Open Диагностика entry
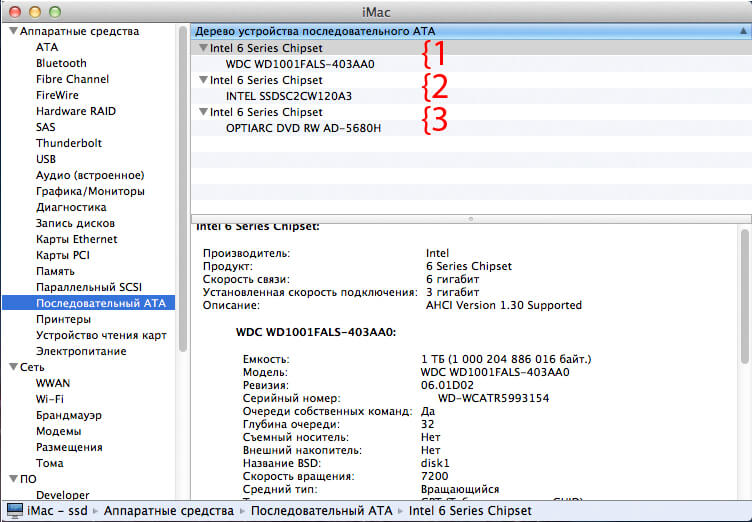Viewport: 752px width, 522px height. (71, 207)
